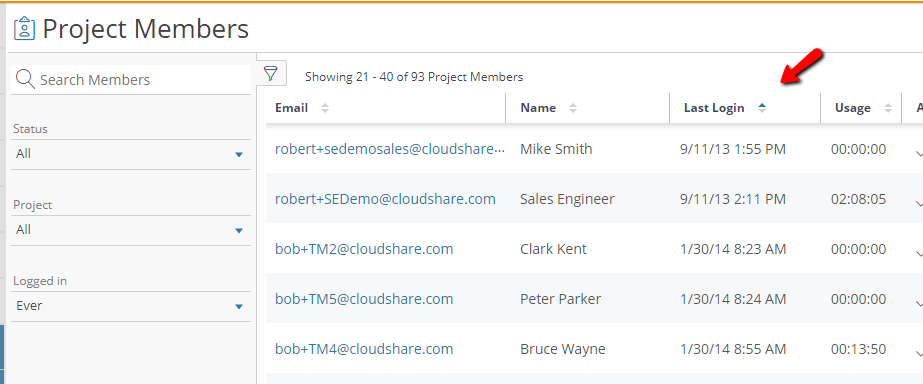The height and width of the screenshot is (384, 923).
Task: Click Mike Smith's usage 00:00:00
Action: click(x=858, y=149)
